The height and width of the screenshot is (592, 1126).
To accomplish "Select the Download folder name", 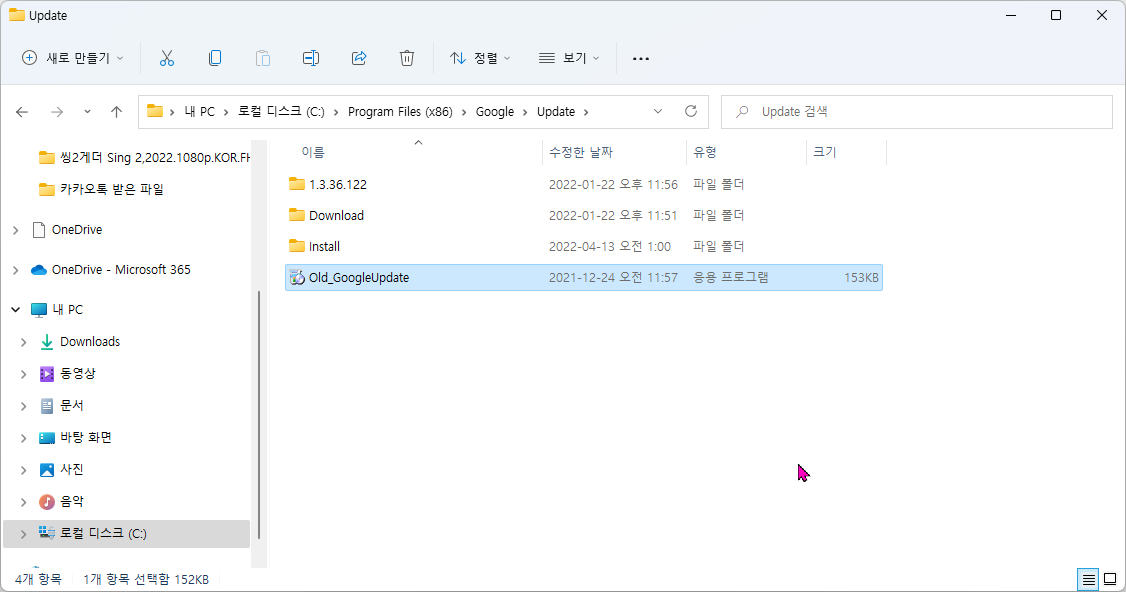I will click(x=336, y=215).
